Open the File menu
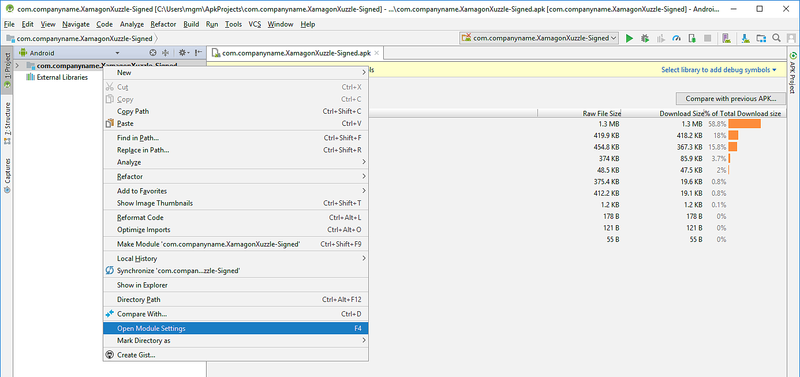The width and height of the screenshot is (800, 377). click(x=9, y=24)
